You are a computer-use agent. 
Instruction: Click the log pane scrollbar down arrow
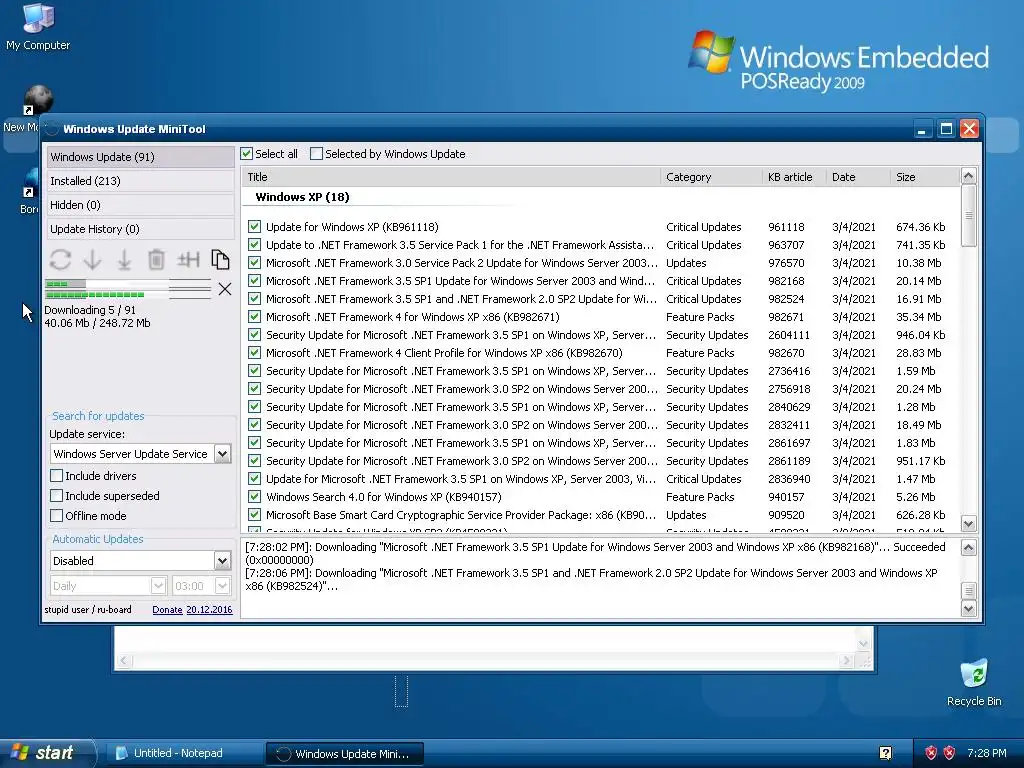[x=968, y=609]
